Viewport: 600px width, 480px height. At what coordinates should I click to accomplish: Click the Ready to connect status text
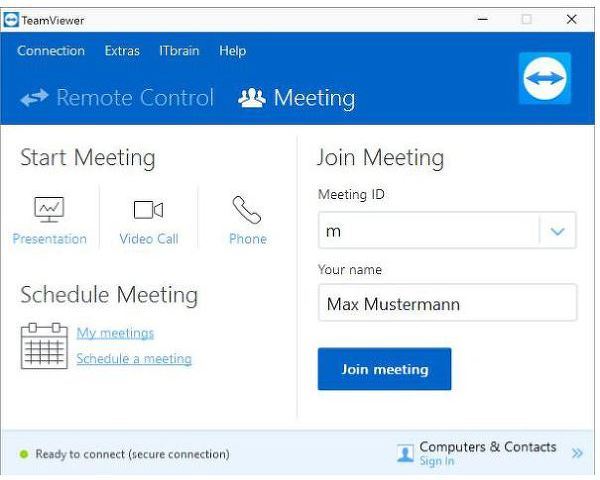coord(132,454)
